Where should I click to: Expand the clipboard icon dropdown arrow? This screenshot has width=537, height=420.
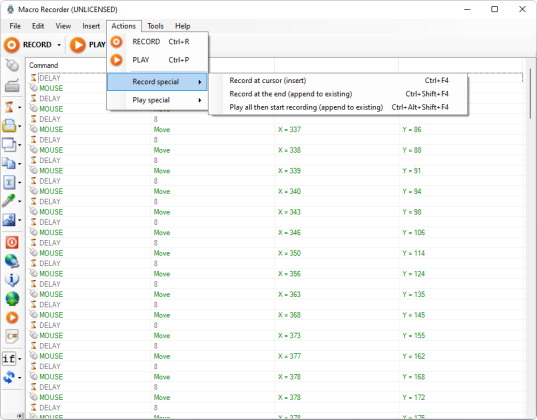(x=20, y=126)
